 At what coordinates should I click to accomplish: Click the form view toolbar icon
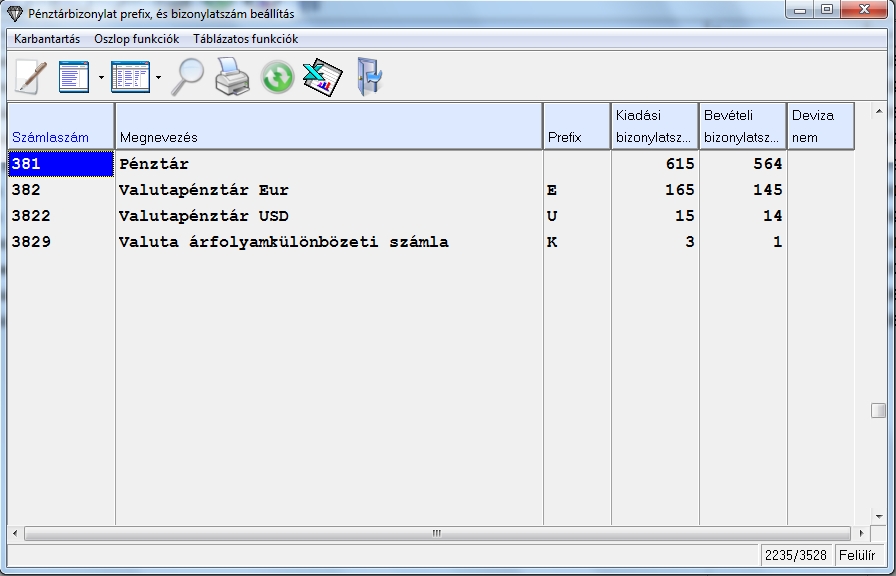pyautogui.click(x=74, y=77)
